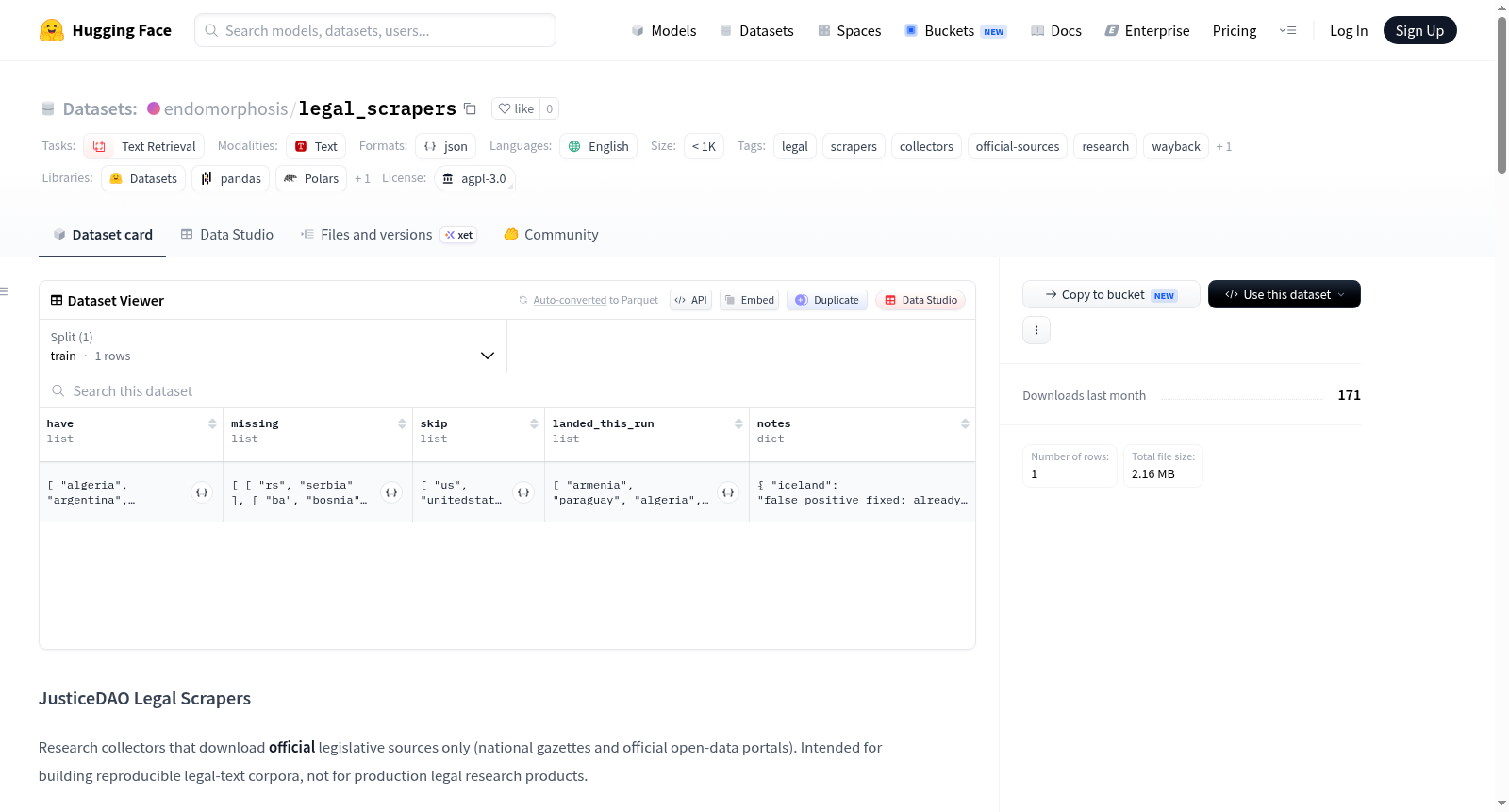Viewport: 1509px width, 812px height.
Task: Go to the Pricing page
Action: point(1235,30)
